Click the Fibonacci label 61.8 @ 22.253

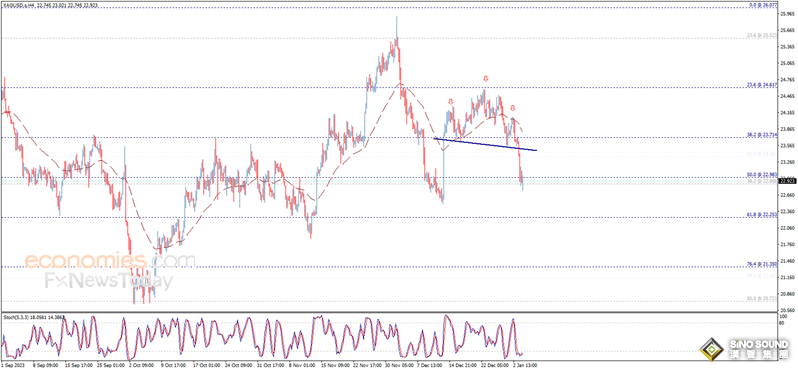click(x=762, y=216)
